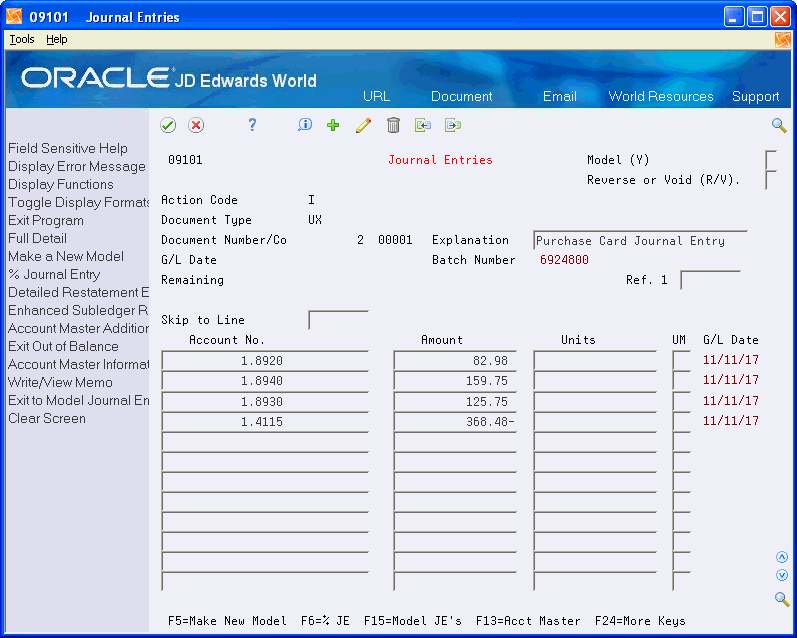797x638 pixels.
Task: Click the Model (Y) input field
Action: coord(771,160)
